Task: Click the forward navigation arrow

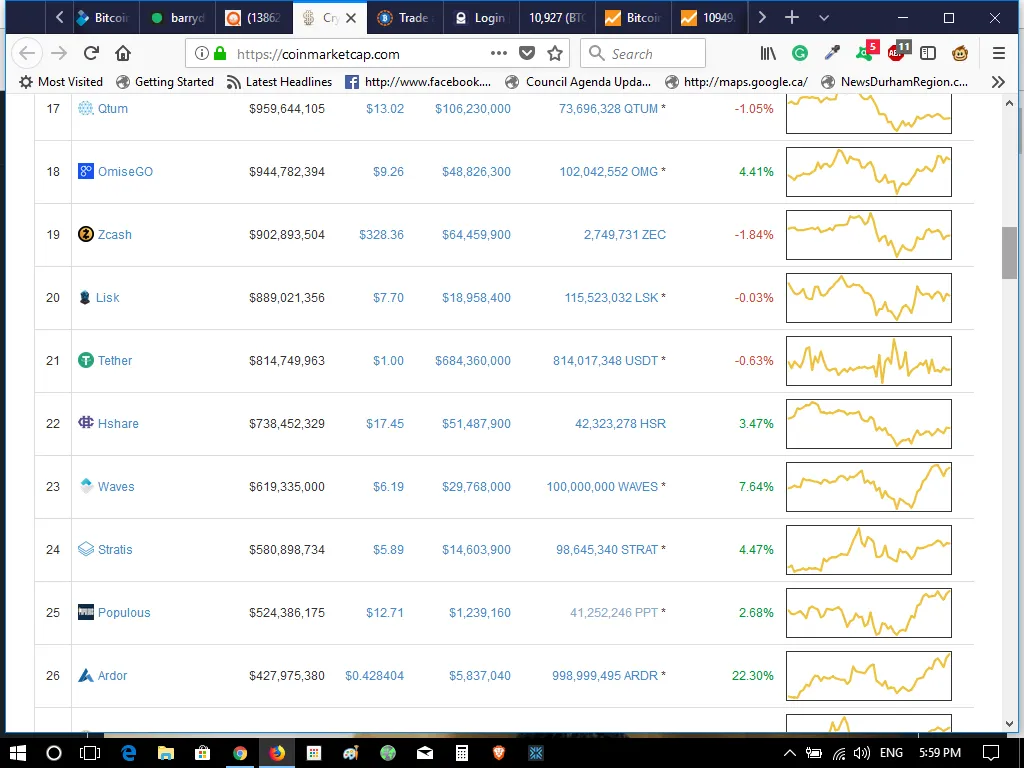Action: pyautogui.click(x=59, y=54)
